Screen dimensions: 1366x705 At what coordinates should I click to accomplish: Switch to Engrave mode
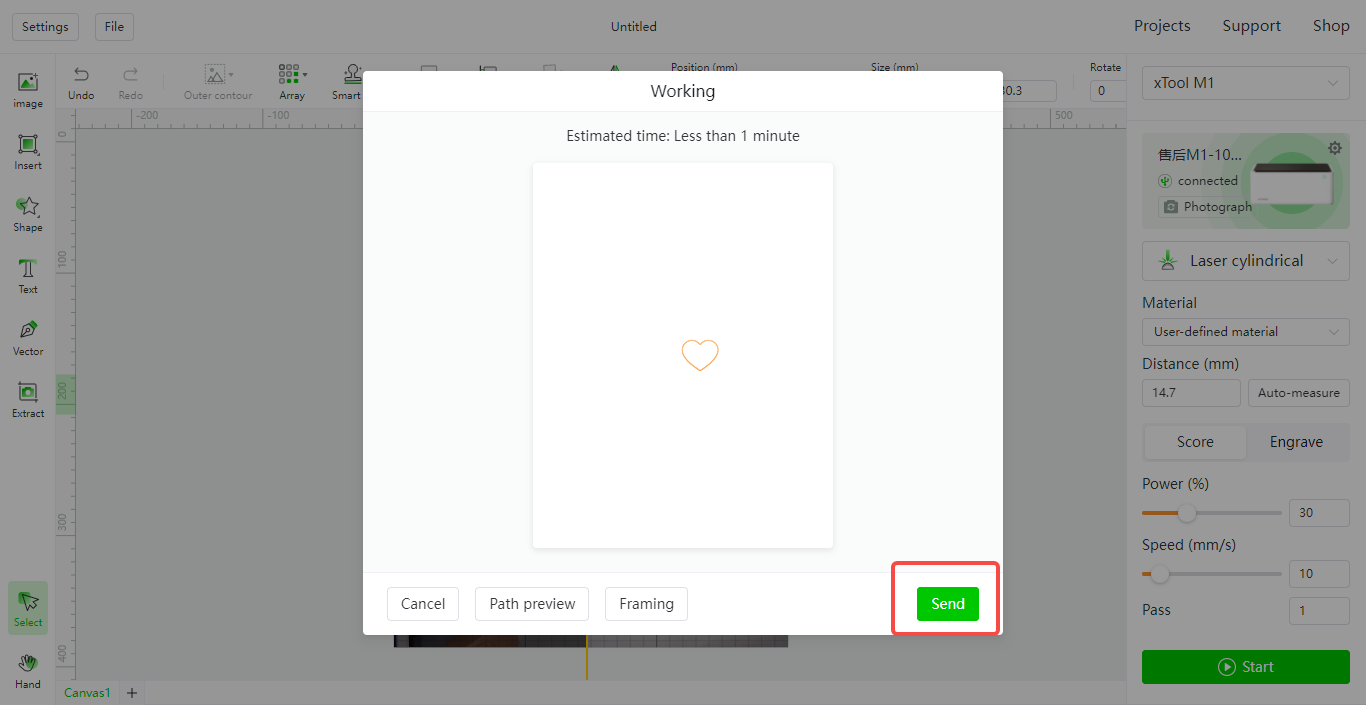point(1296,442)
